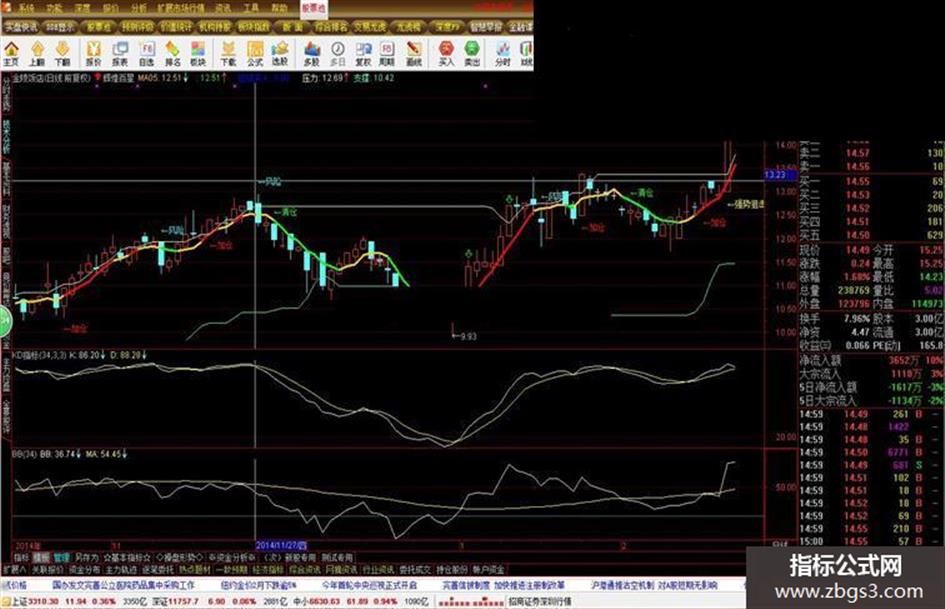
Task: Click the 智慧早报 button
Action: click(486, 27)
